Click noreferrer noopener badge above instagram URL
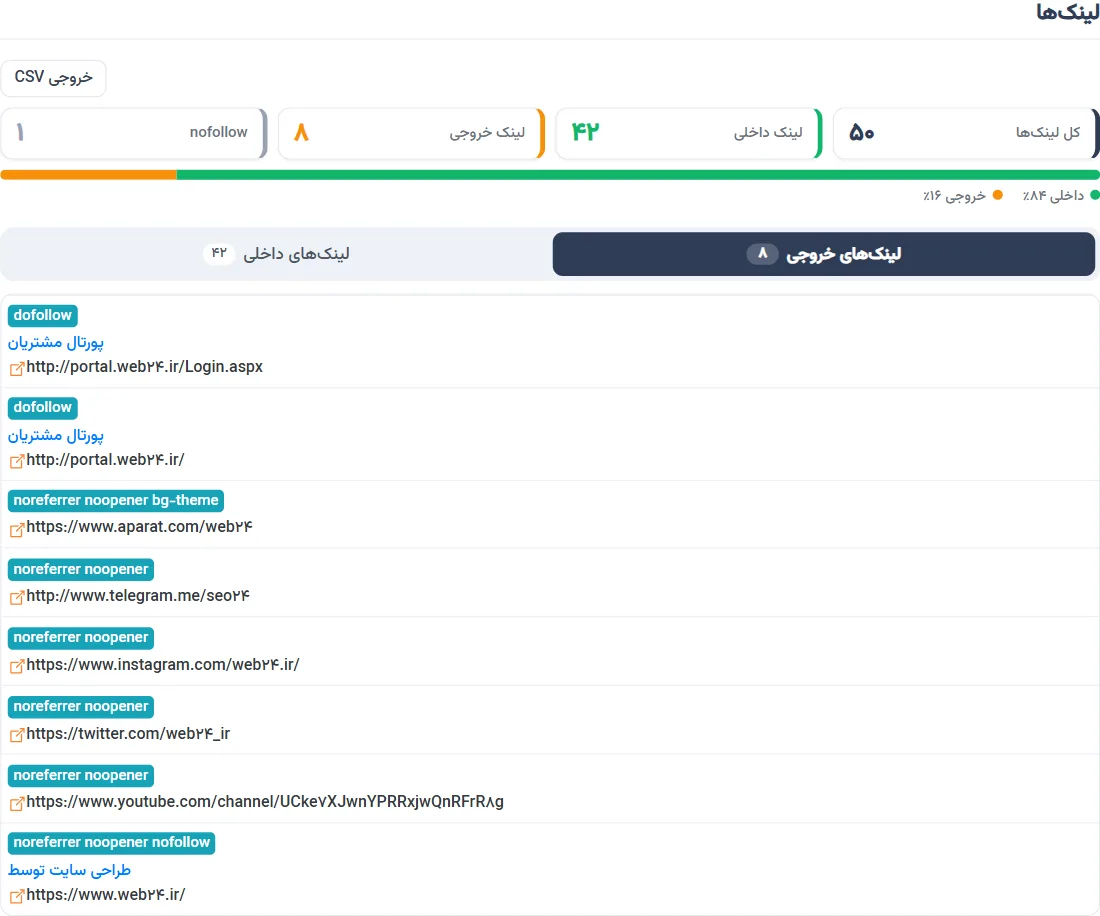Viewport: 1100px width, 916px height. pyautogui.click(x=81, y=638)
